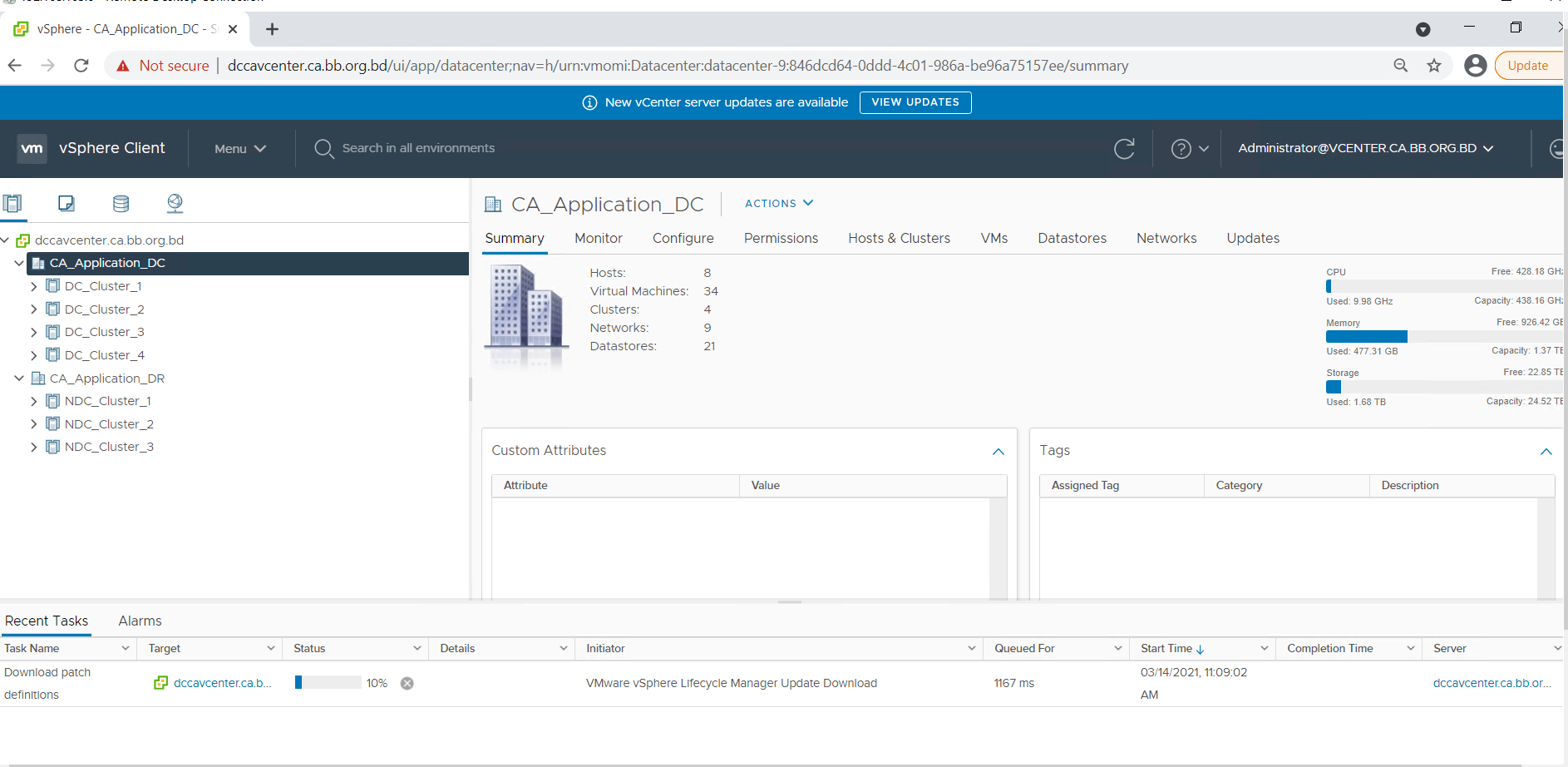Expand NDC_Cluster_1 tree node

pyautogui.click(x=33, y=401)
